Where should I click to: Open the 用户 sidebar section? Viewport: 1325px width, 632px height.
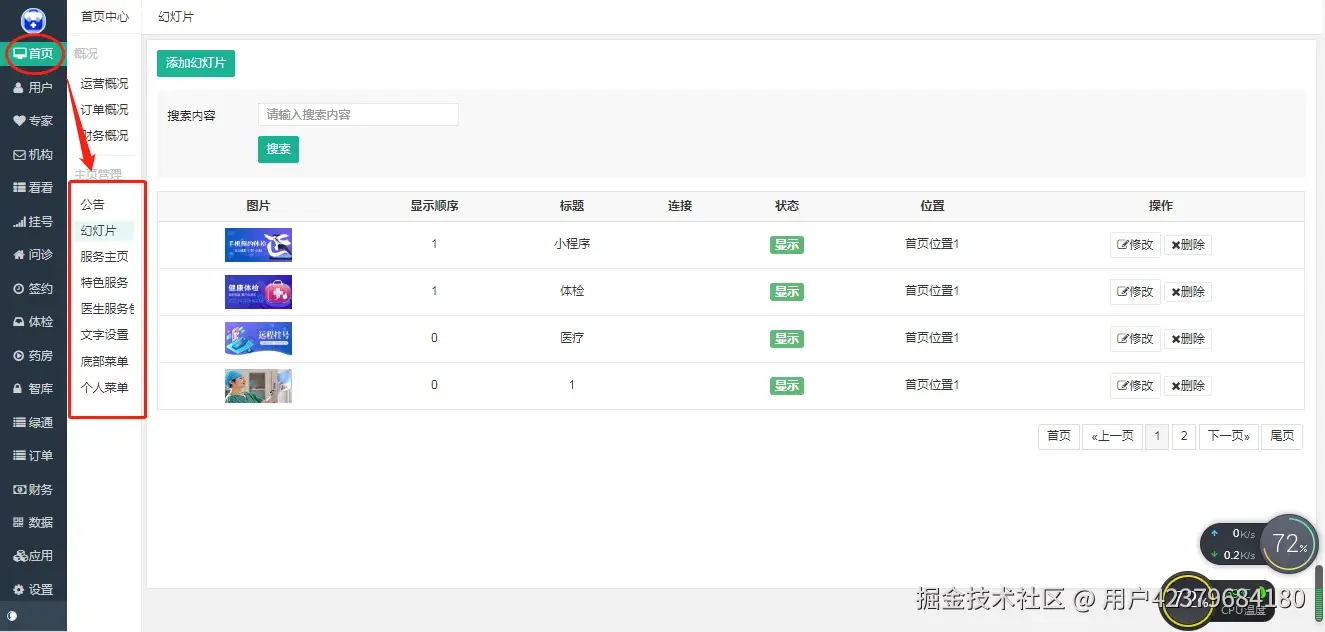pyautogui.click(x=33, y=88)
